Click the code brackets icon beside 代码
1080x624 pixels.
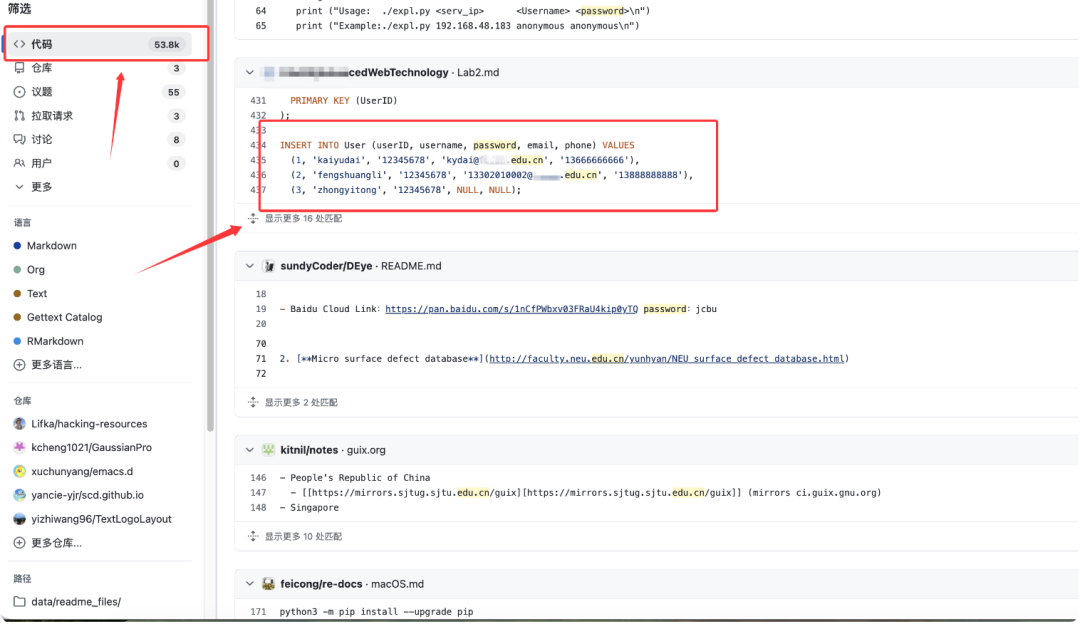coord(19,44)
